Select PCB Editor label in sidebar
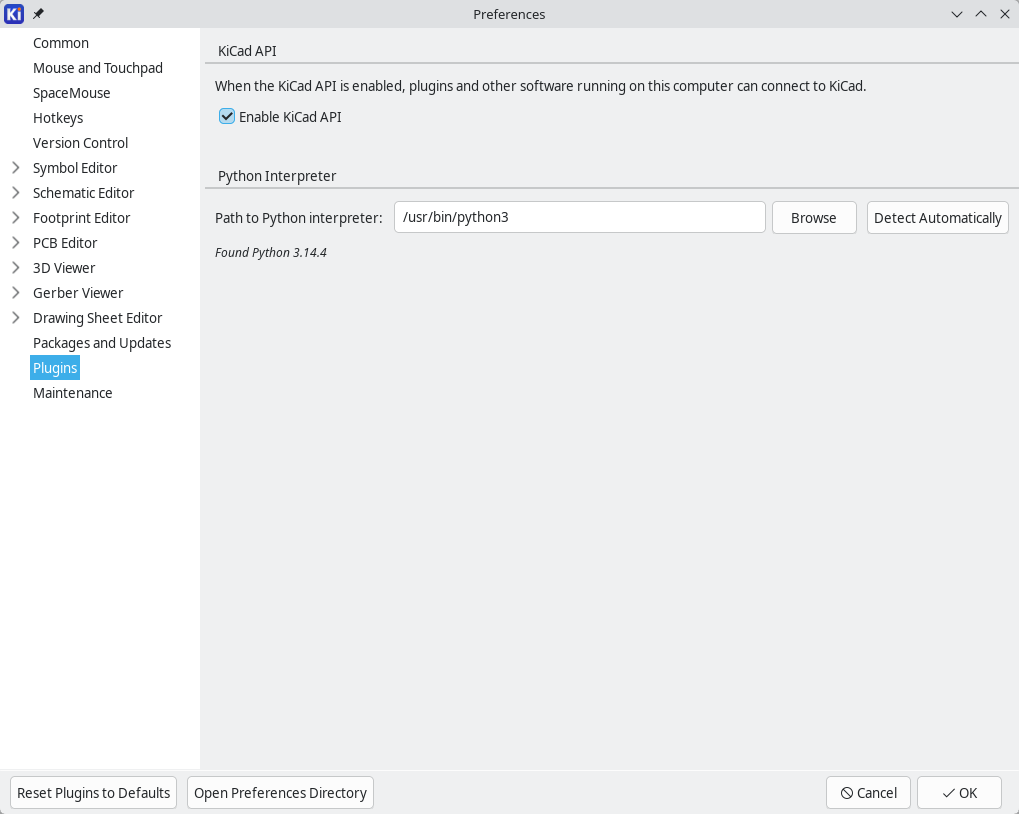Image resolution: width=1019 pixels, height=814 pixels. 65,243
